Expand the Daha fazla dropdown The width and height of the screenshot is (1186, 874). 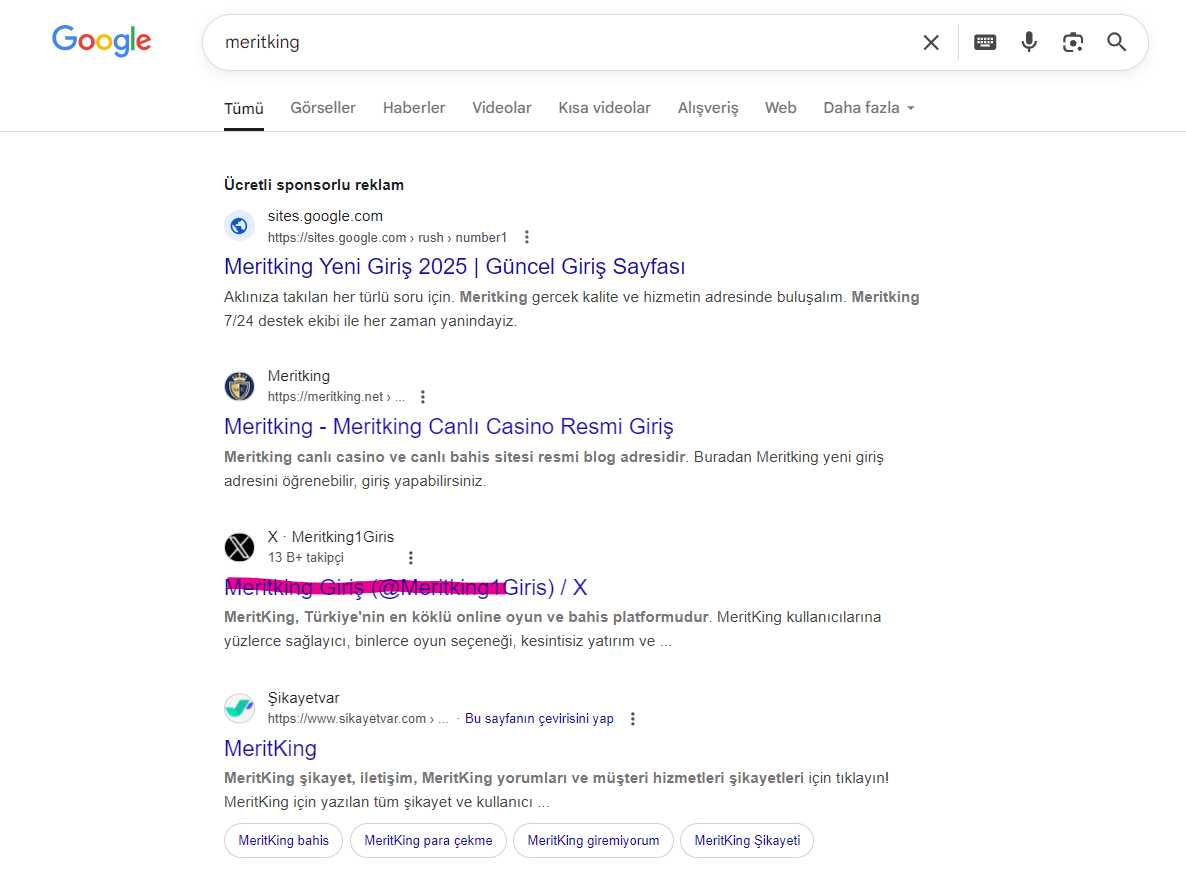click(x=869, y=107)
